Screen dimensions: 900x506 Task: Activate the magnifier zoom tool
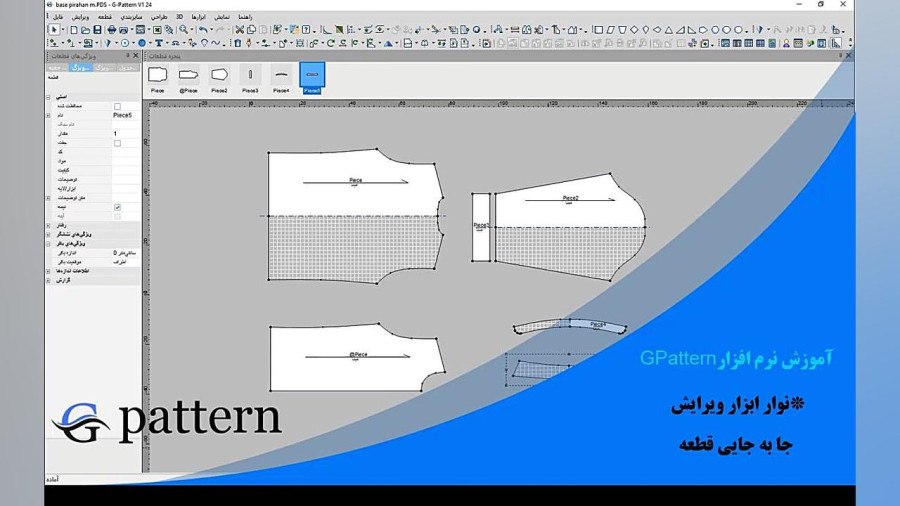tap(183, 30)
